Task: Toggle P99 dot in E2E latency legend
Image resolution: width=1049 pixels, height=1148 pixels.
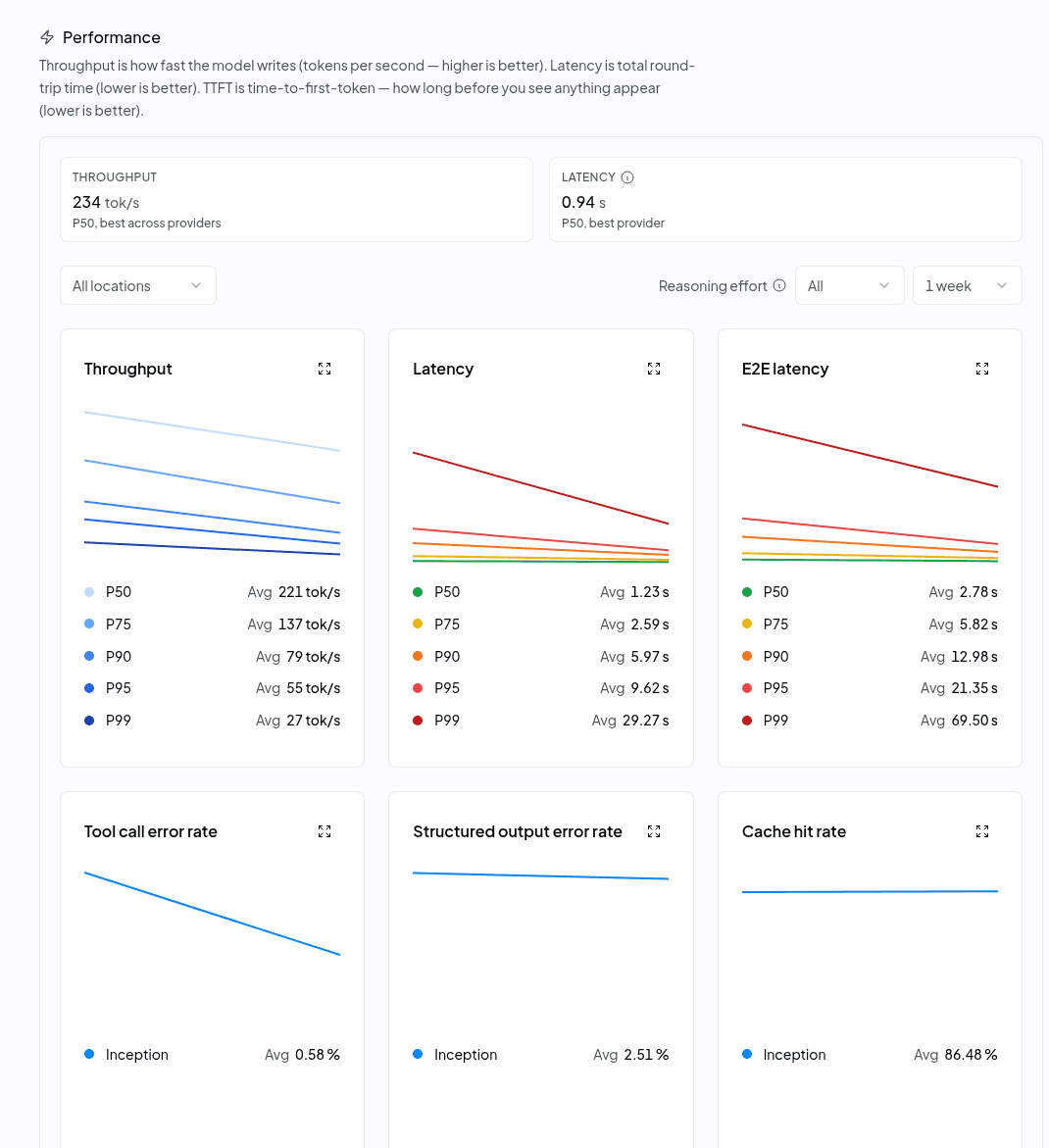Action: click(747, 720)
